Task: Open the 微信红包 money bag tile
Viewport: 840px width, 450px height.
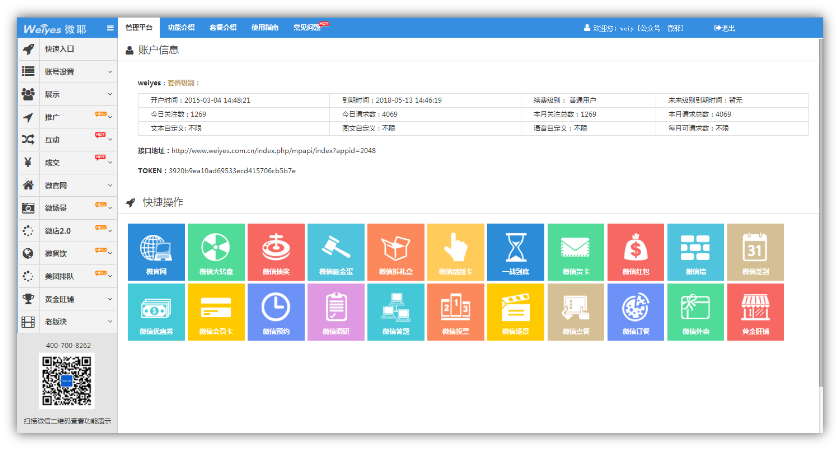Action: 636,252
